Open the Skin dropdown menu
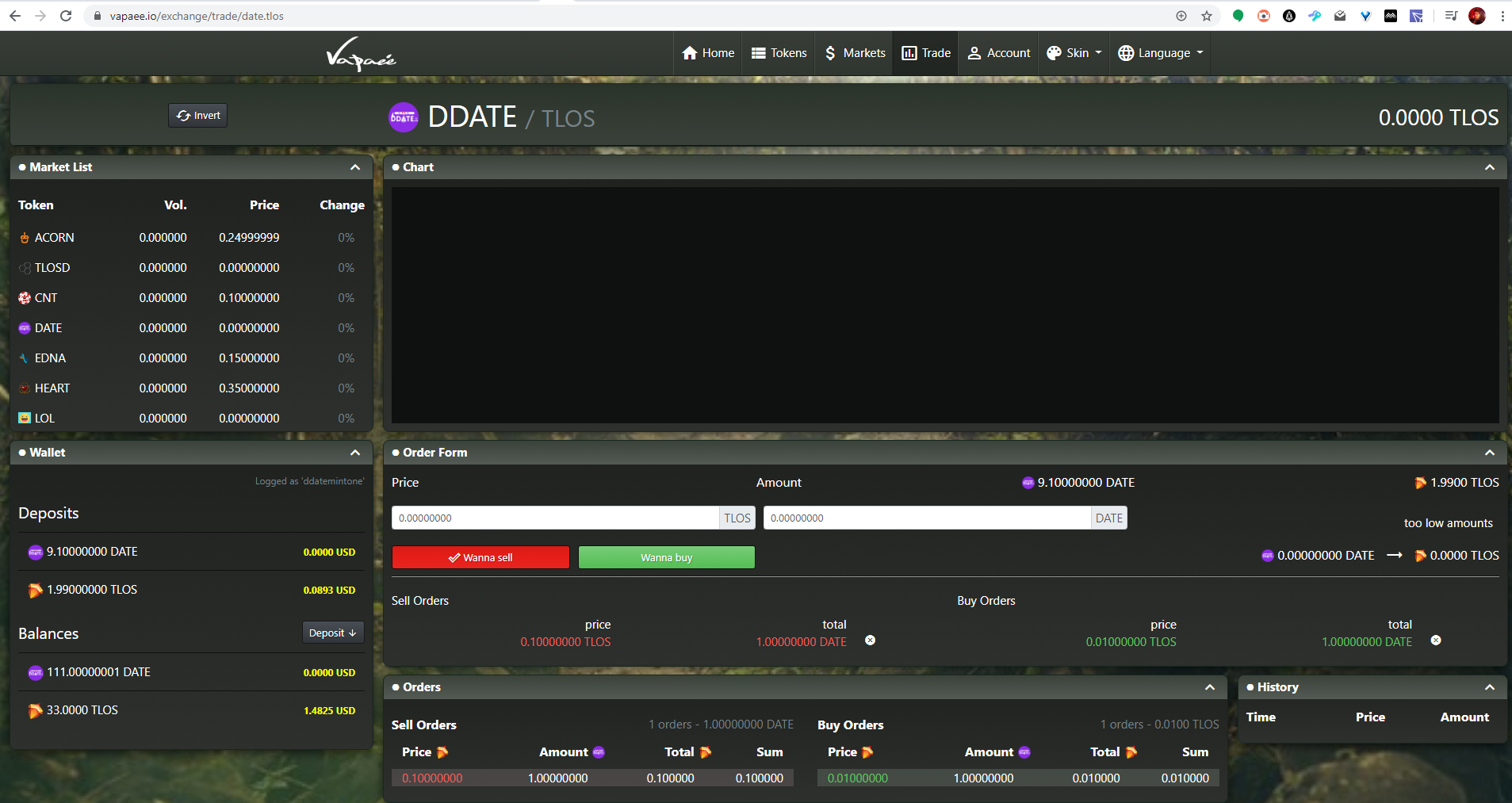The image size is (1512, 803). (x=1074, y=53)
